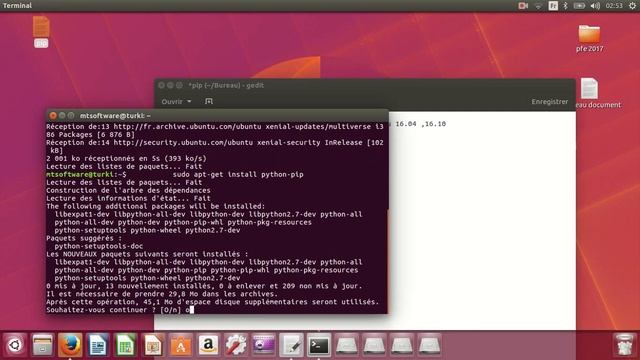640x360 pixels.
Task: Open LibreOffice Impress from the dock
Action: point(153,345)
